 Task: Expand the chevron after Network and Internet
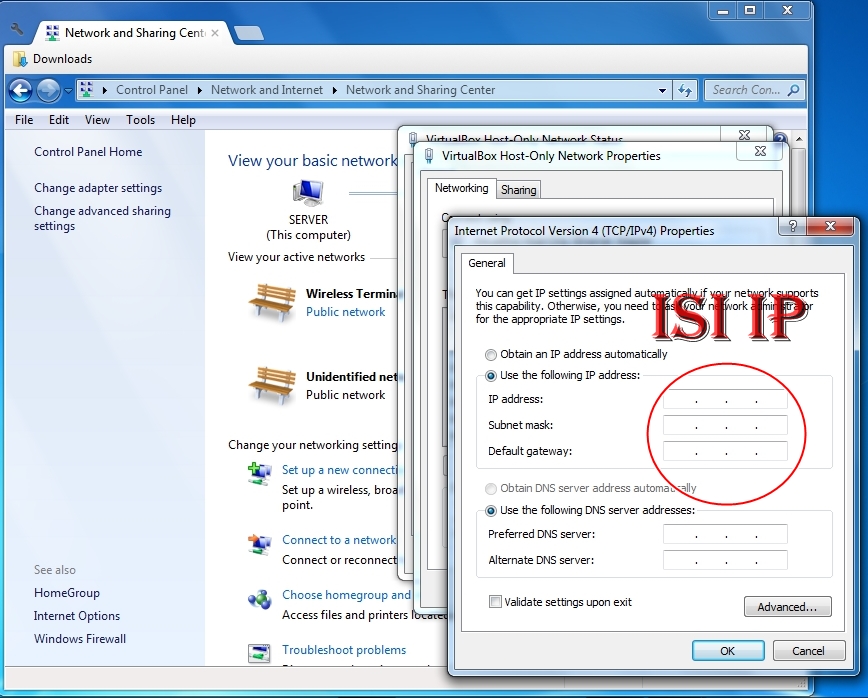tap(334, 90)
